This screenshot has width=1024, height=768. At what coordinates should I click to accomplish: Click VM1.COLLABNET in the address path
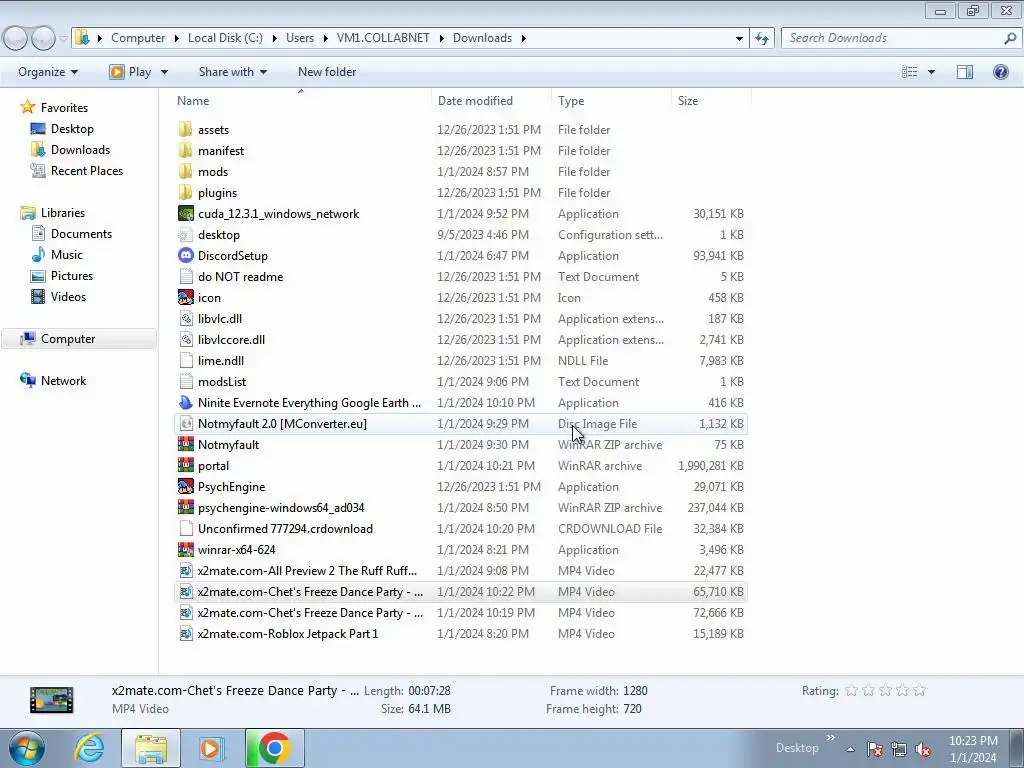click(x=383, y=38)
